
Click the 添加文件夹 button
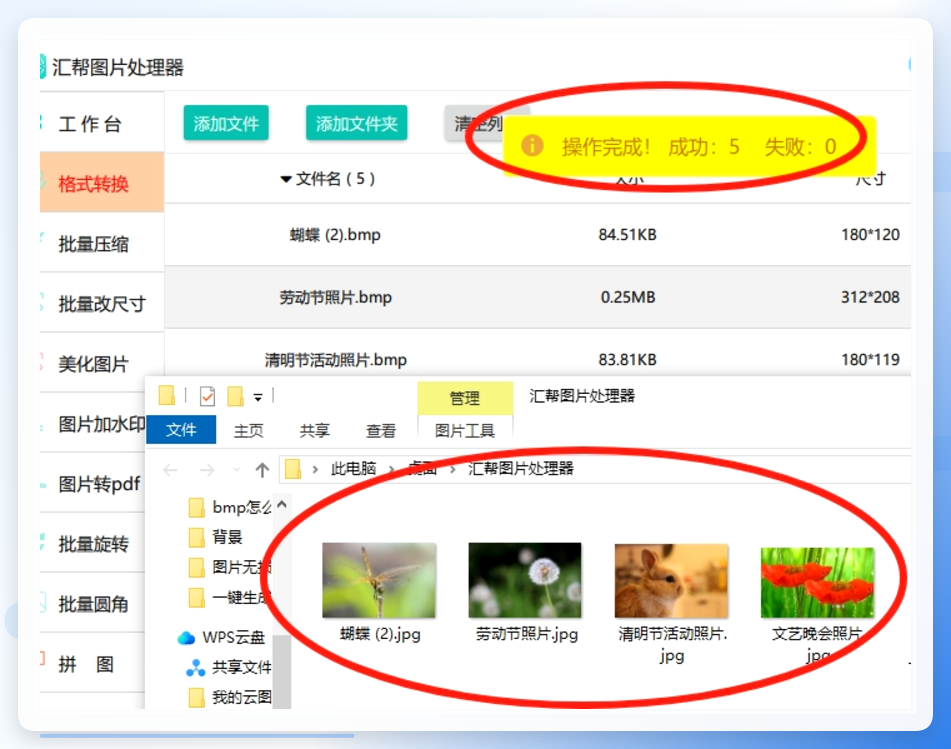(x=356, y=123)
